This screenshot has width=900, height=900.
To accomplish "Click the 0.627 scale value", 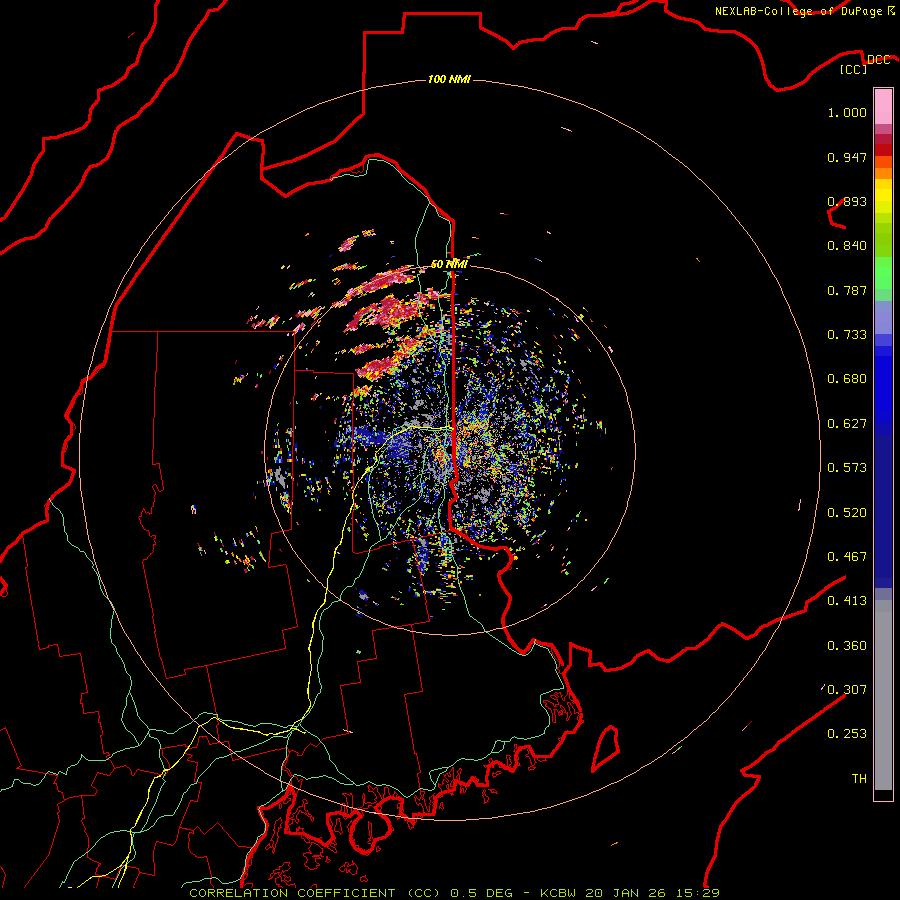I will pyautogui.click(x=847, y=424).
